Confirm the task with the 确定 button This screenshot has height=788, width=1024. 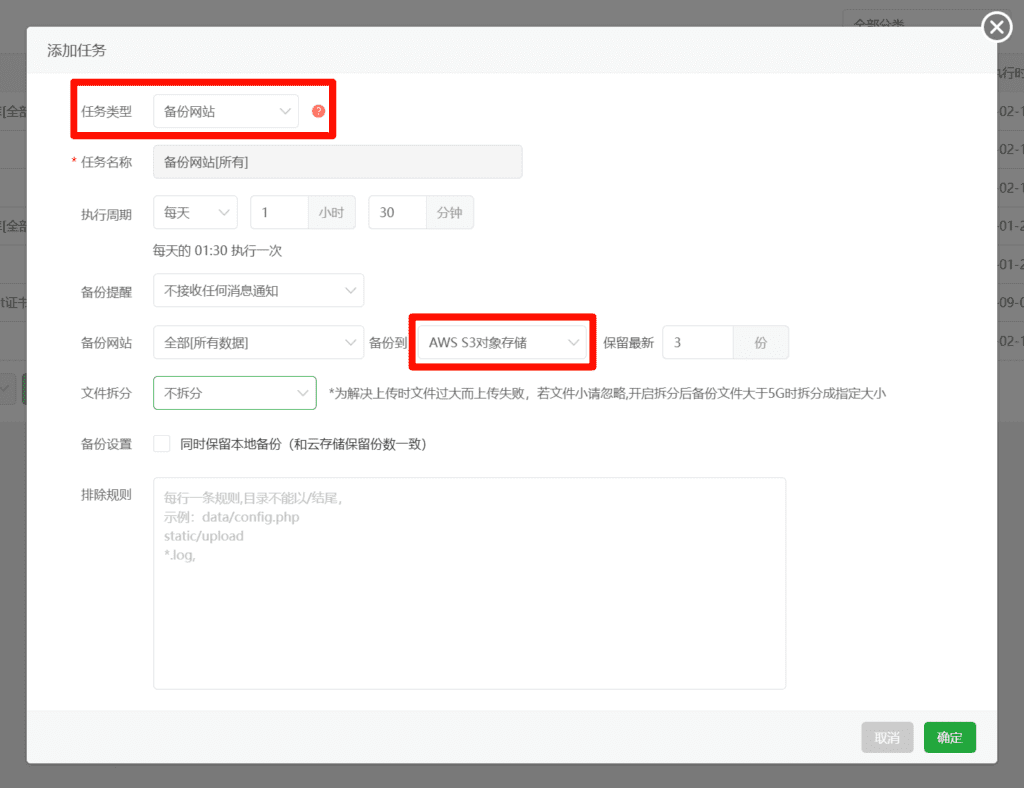coord(949,738)
